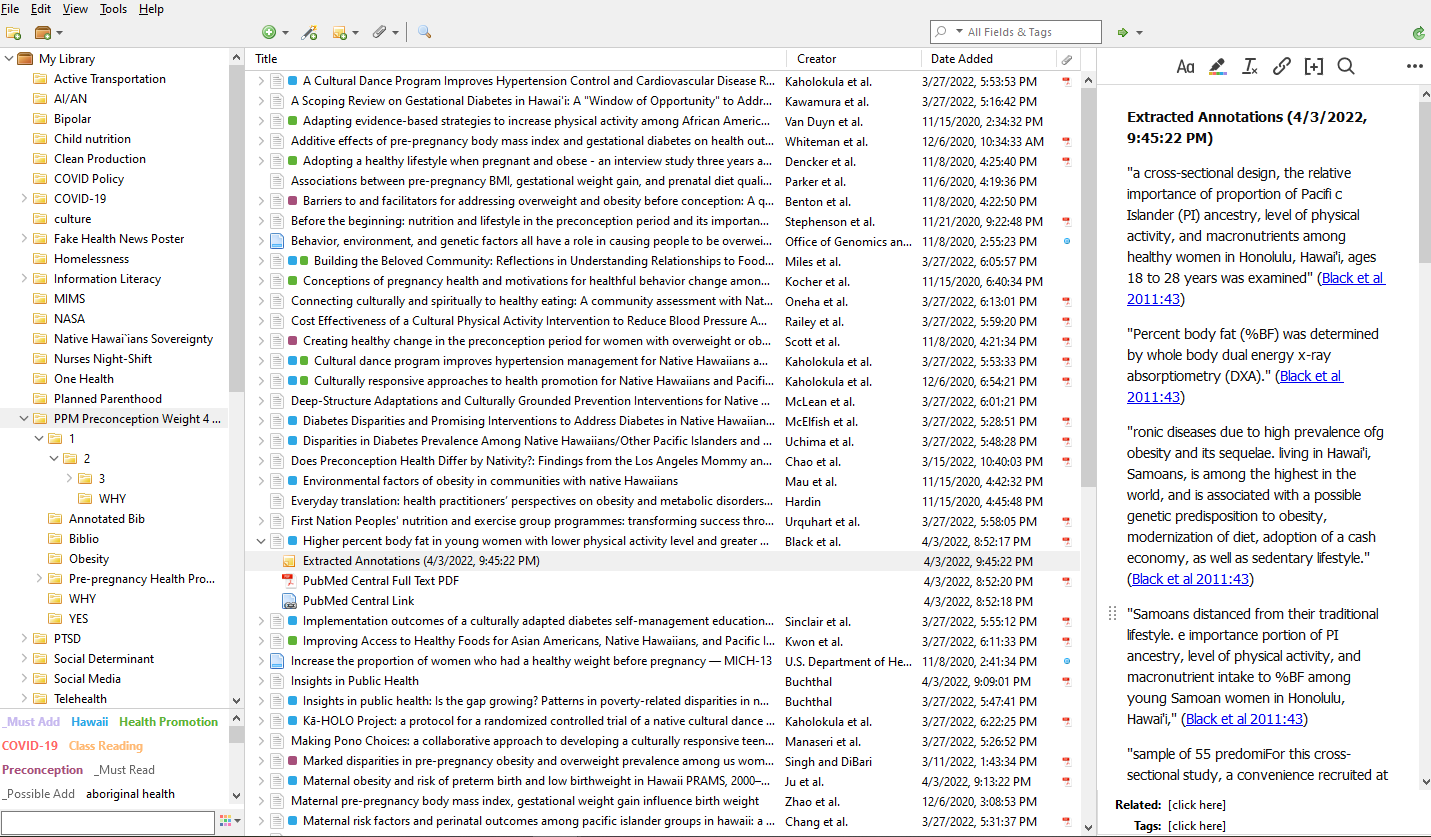
Task: Click the blue dot on Office of Genomics row
Action: (1067, 241)
